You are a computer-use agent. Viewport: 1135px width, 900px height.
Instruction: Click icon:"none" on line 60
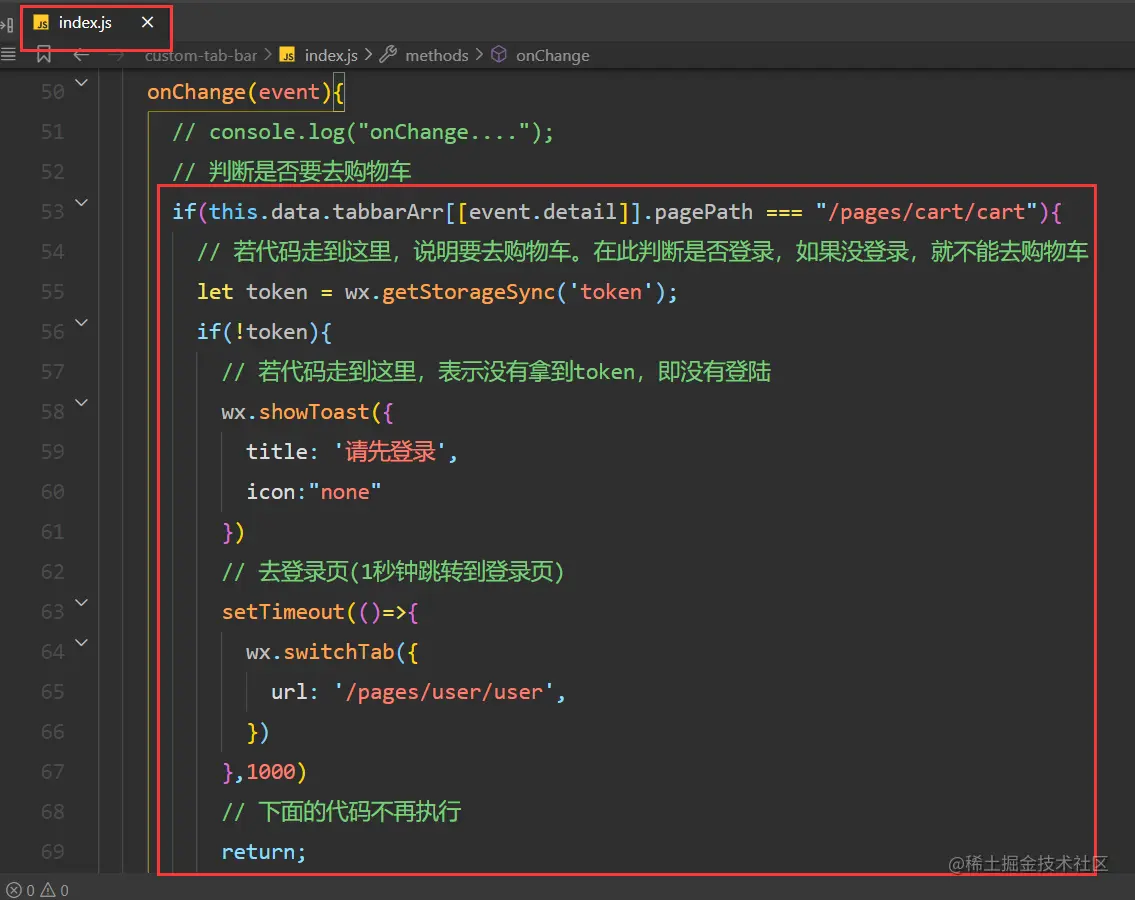point(313,492)
